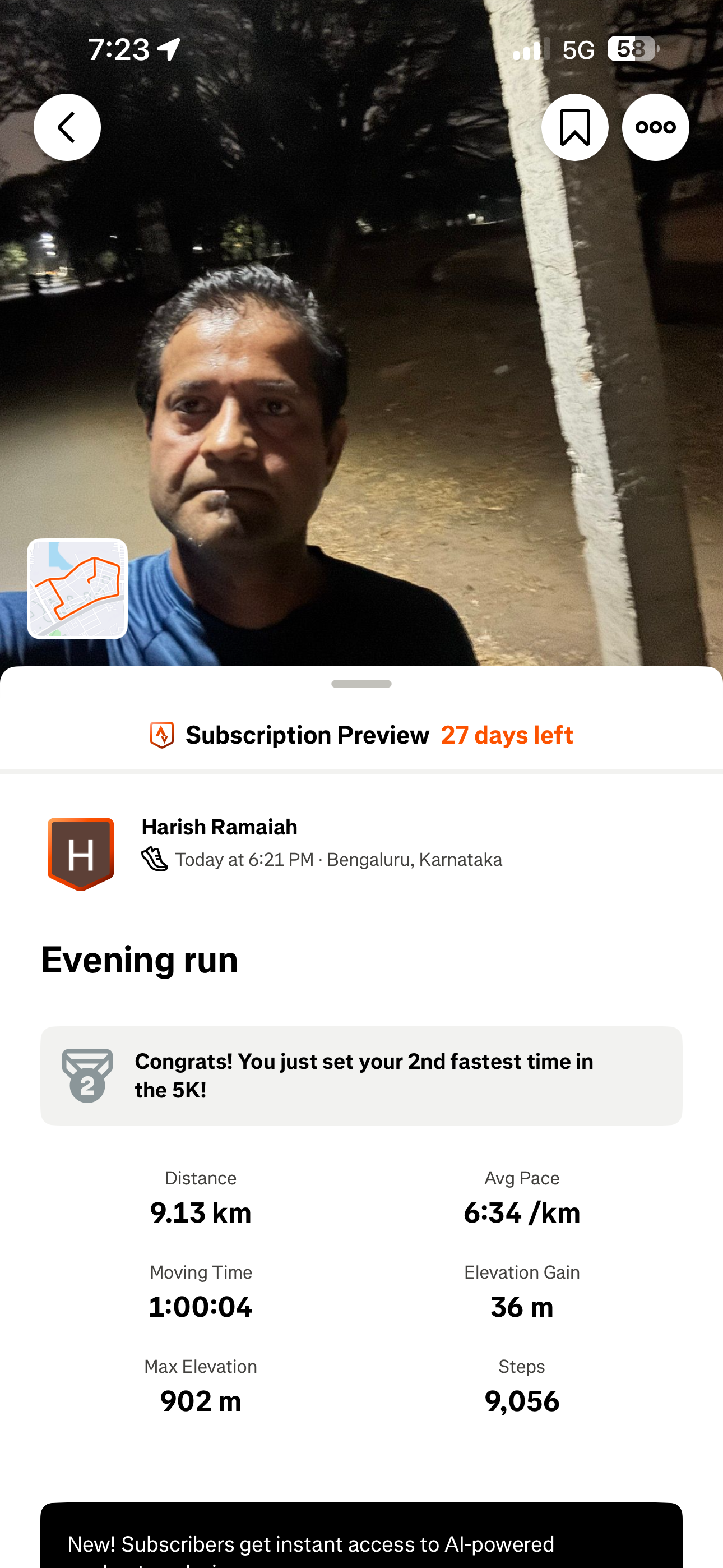This screenshot has width=723, height=1568.
Task: Open the athlete name Harish Ramaiah
Action: point(220,827)
